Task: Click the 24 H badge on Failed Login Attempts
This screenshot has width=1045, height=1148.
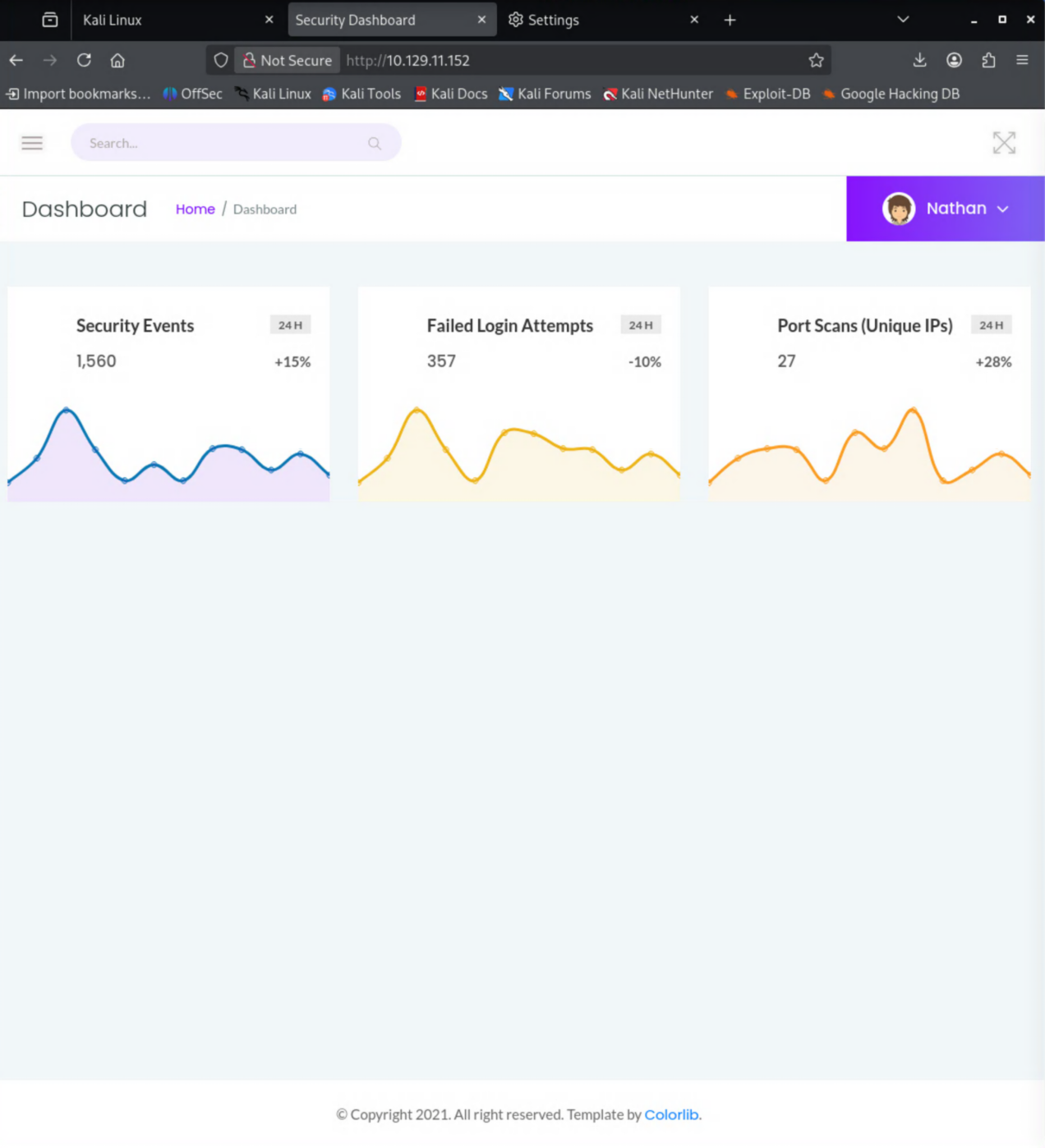Action: pyautogui.click(x=641, y=325)
